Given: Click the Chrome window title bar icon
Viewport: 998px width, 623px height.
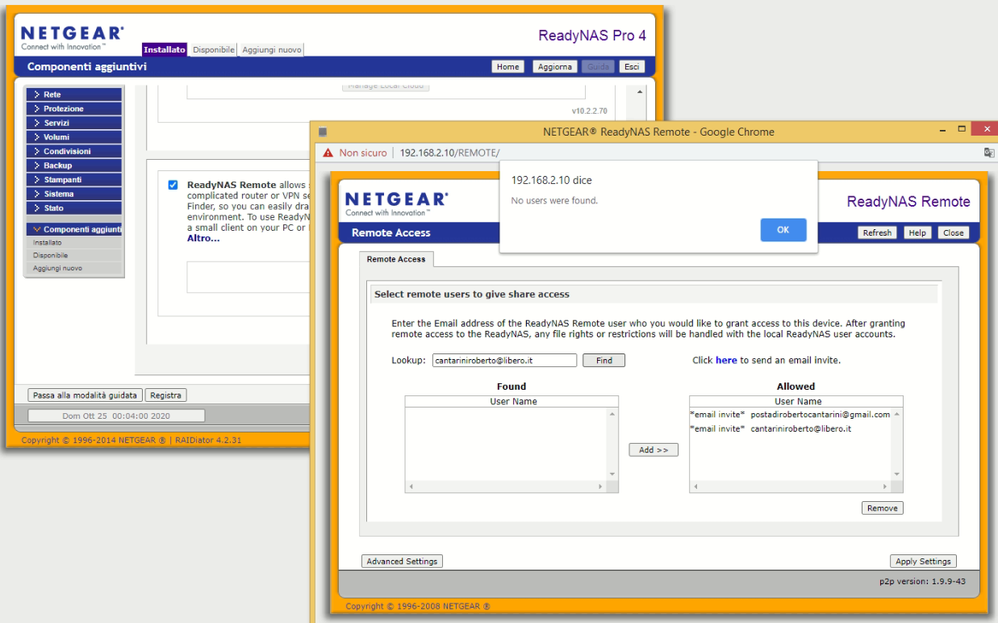Looking at the screenshot, I should 323,132.
